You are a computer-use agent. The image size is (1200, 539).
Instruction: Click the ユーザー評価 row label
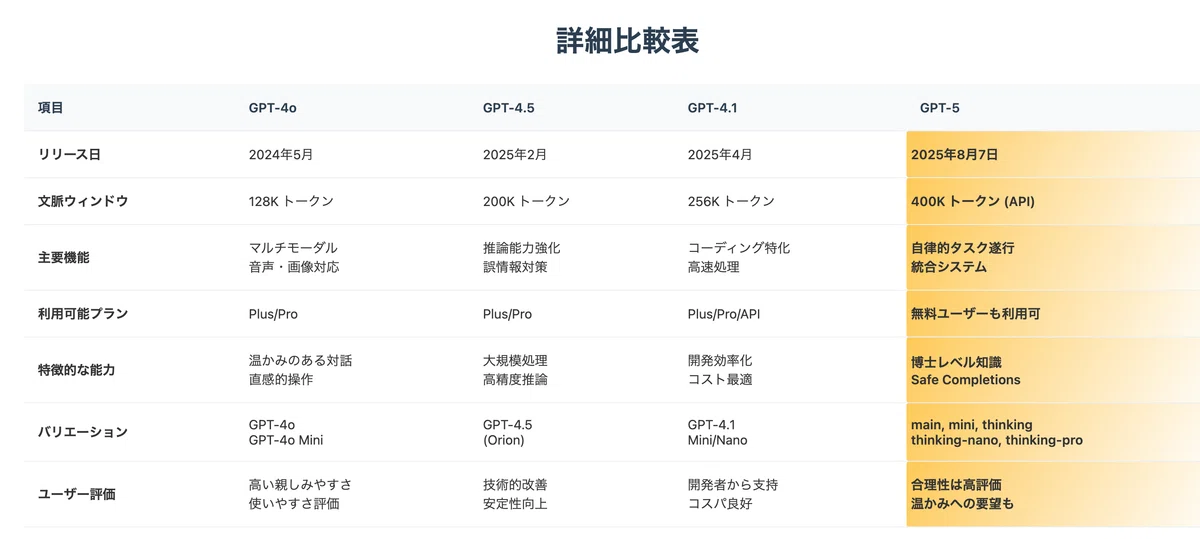point(77,494)
